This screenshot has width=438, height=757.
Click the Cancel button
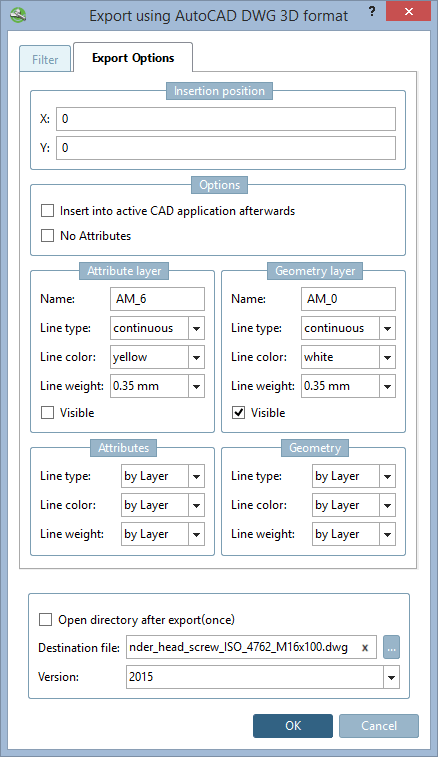[379, 726]
